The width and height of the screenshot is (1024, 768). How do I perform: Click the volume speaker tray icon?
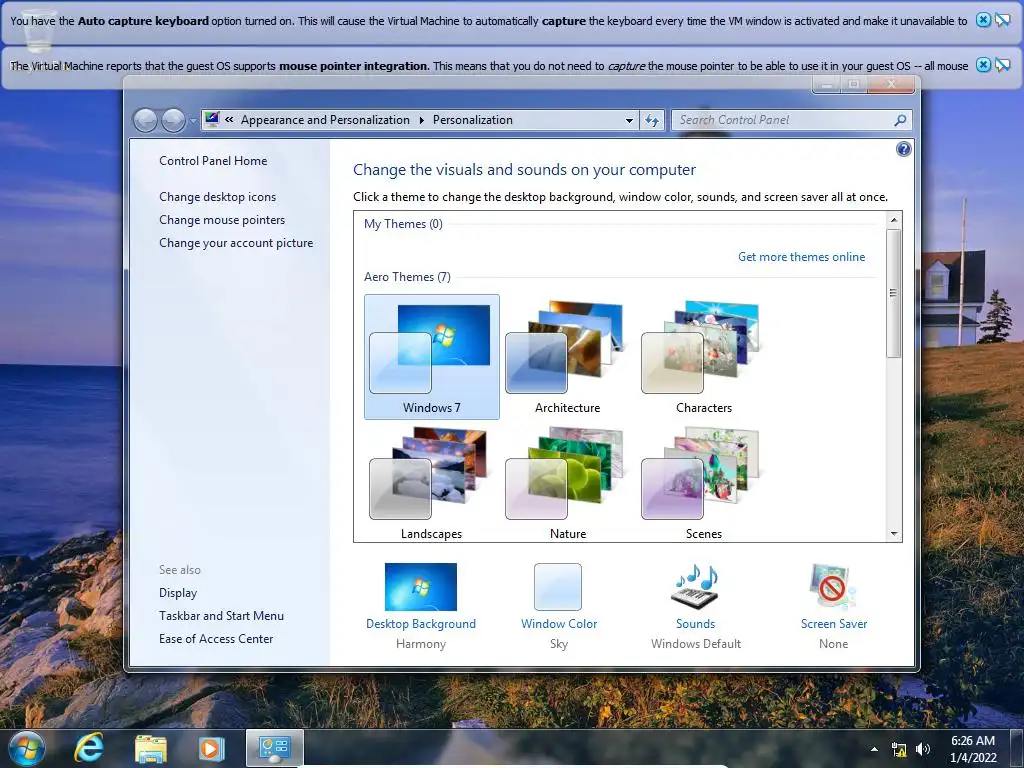point(923,750)
